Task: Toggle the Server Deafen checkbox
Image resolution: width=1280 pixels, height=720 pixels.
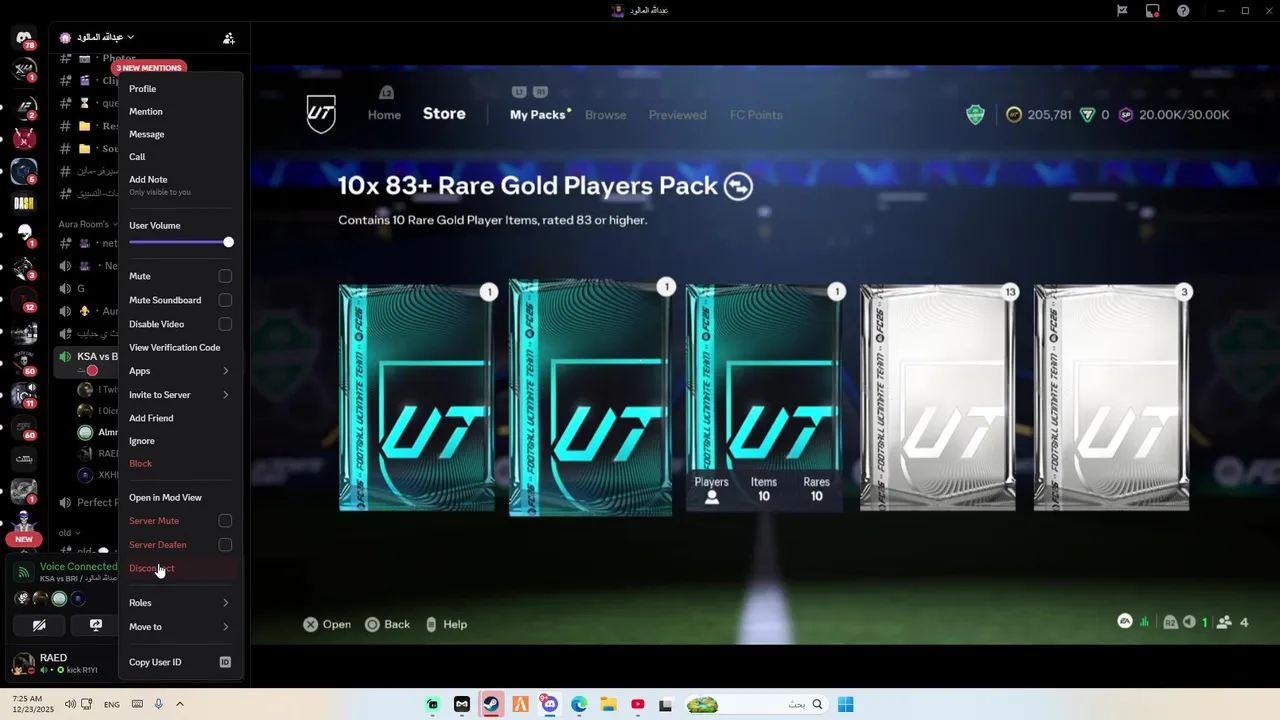Action: [225, 545]
